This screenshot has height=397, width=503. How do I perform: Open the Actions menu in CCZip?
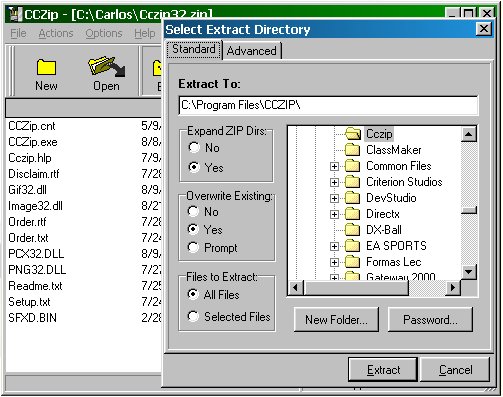click(x=56, y=33)
